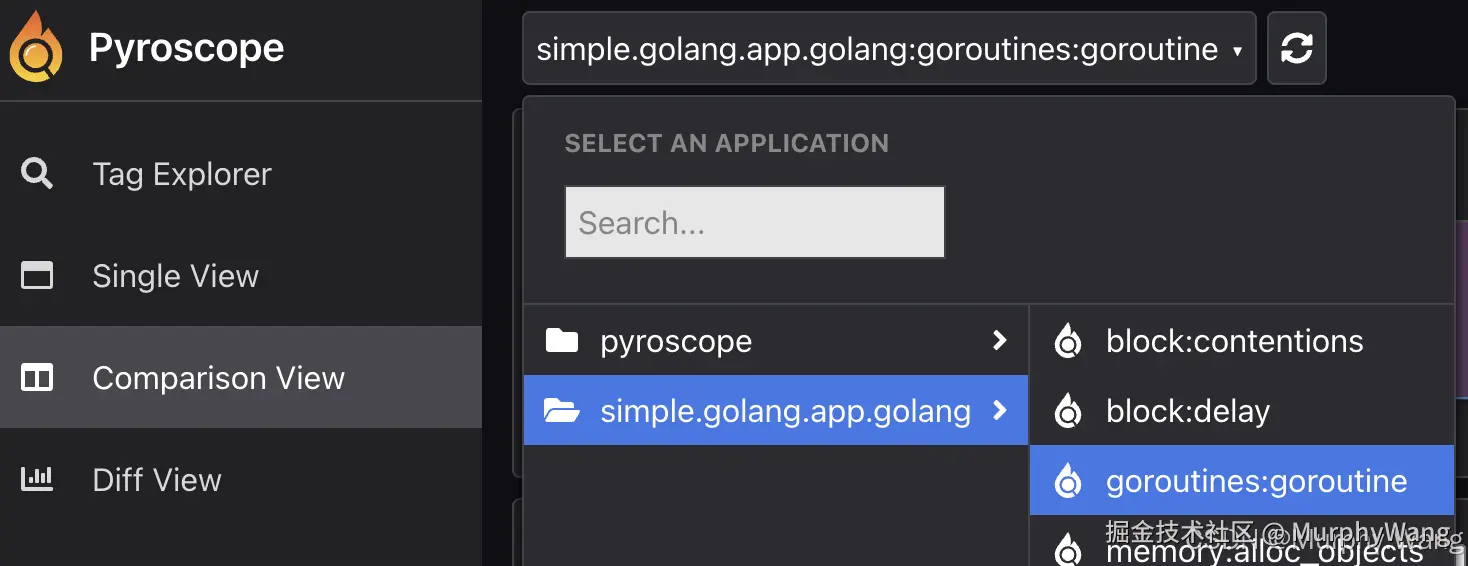The width and height of the screenshot is (1468, 566).
Task: Expand the pyroscope folder chevron
Action: click(x=999, y=341)
